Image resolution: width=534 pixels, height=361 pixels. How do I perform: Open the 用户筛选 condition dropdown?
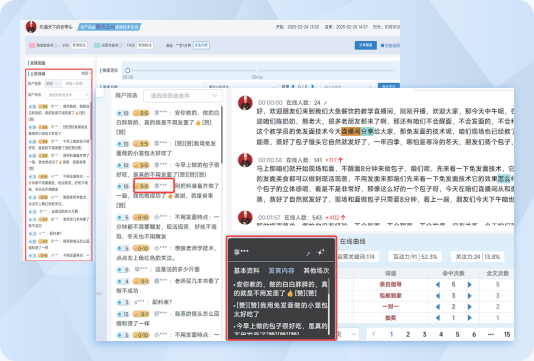[x=183, y=96]
